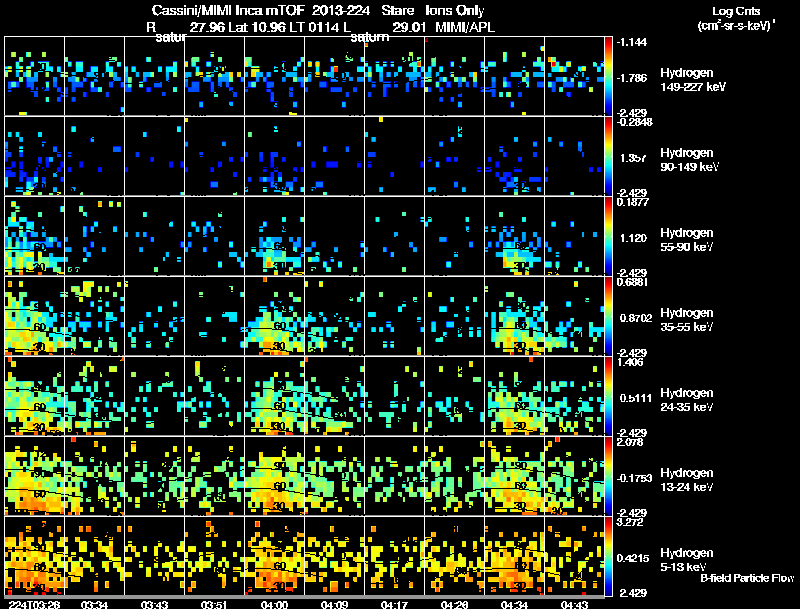Click the 03:51 time axis label
800x609 pixels.
pos(214,604)
